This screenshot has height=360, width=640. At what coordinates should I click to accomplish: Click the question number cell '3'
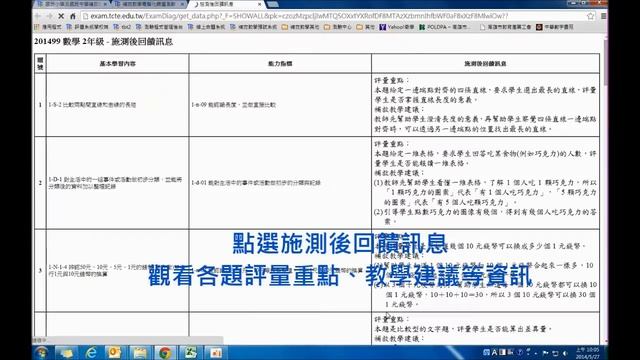[x=40, y=271]
